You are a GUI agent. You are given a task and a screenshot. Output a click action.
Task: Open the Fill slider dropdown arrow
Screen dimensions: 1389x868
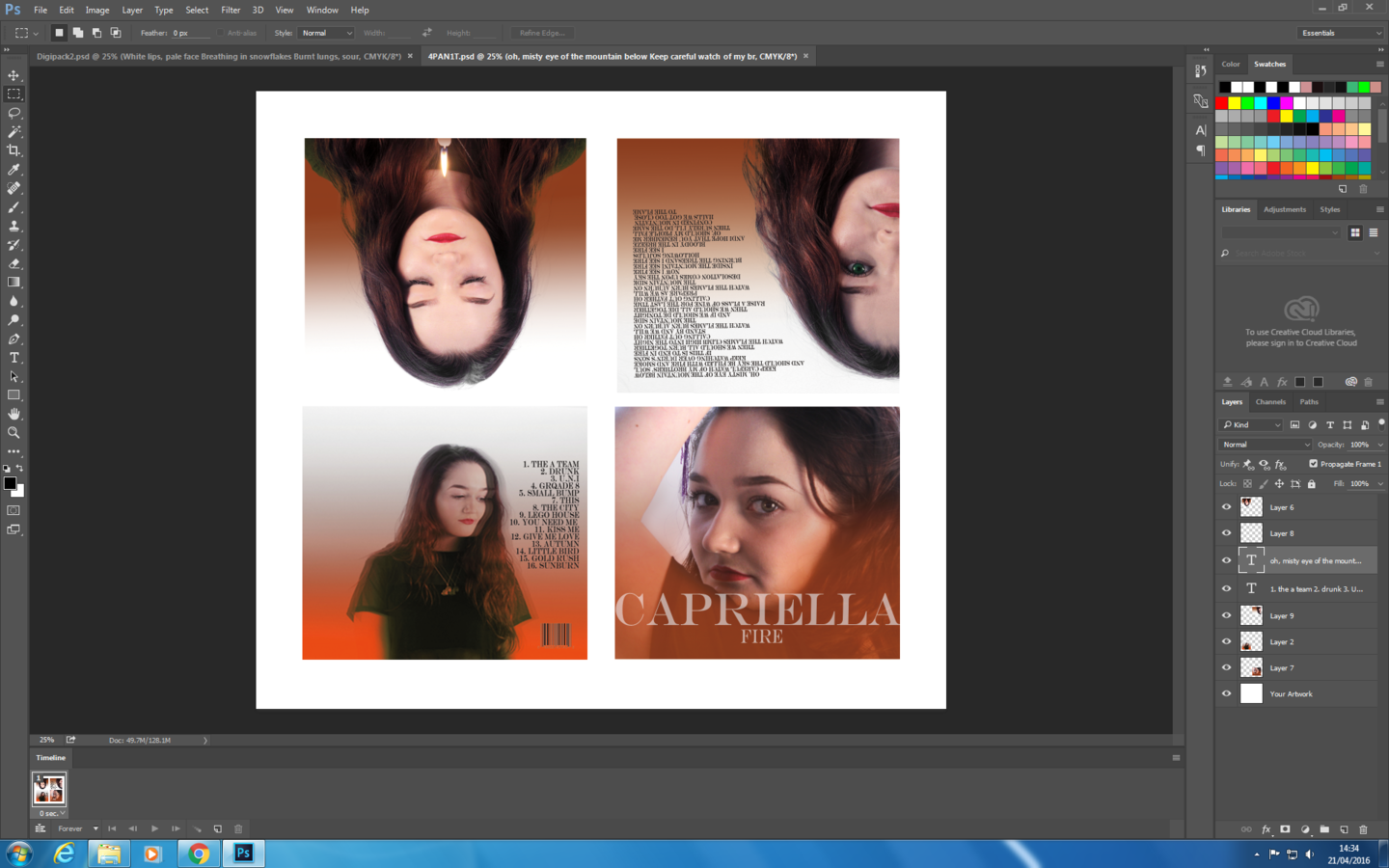point(1380,483)
